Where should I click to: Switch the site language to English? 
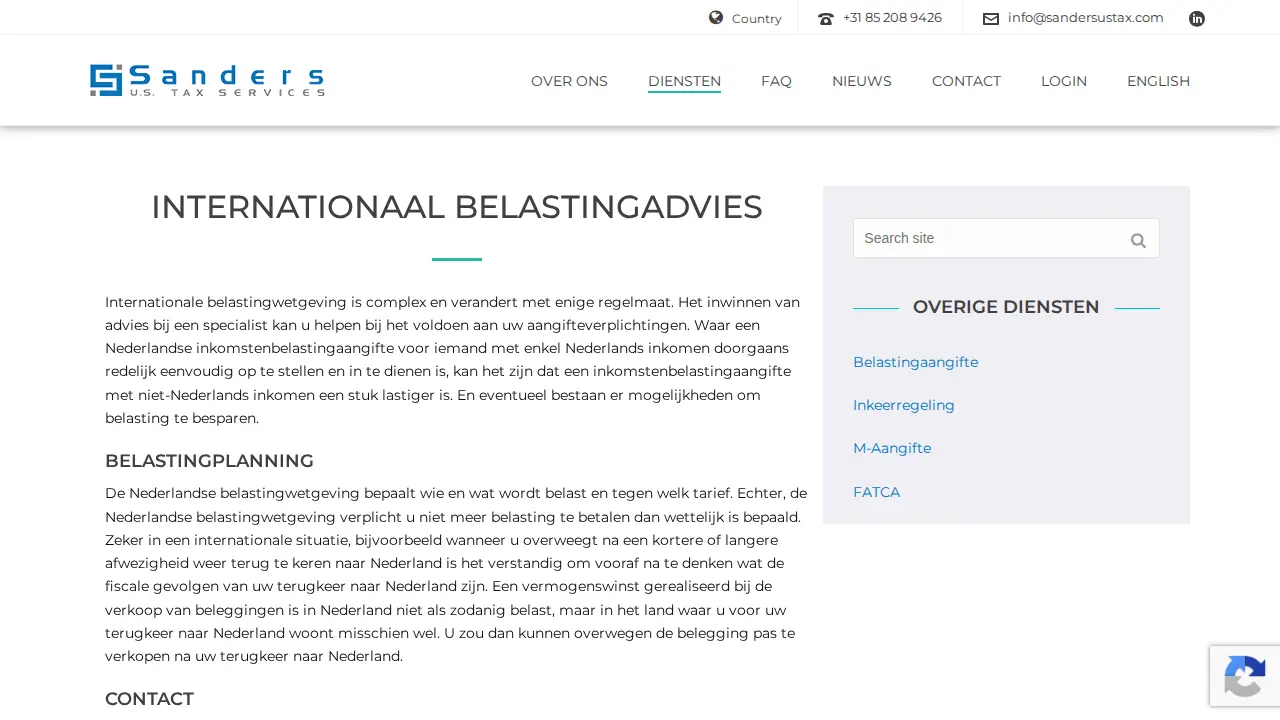pyautogui.click(x=1158, y=81)
